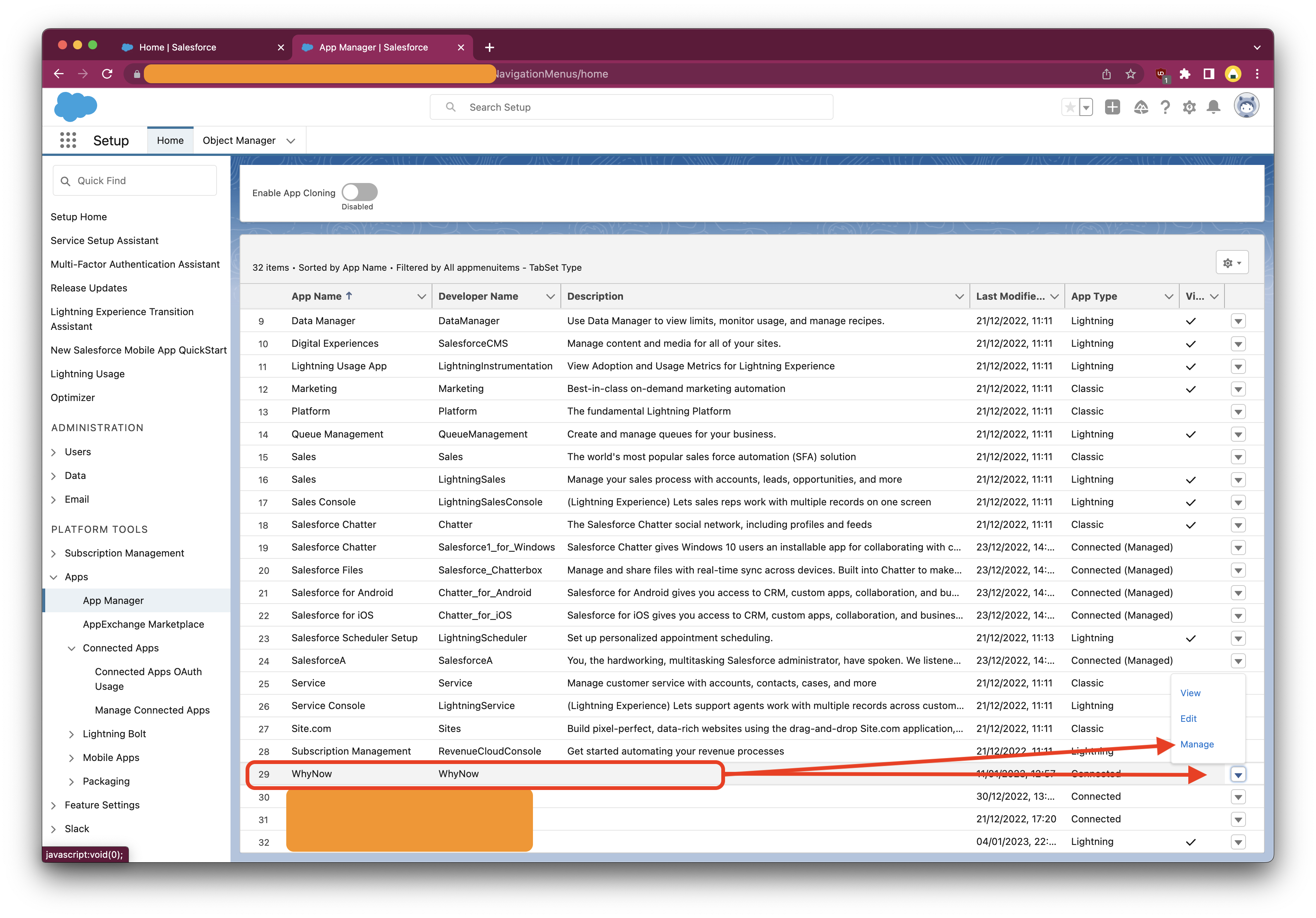This screenshot has height=918, width=1316.
Task: Switch to the Home setup tab
Action: [x=170, y=140]
